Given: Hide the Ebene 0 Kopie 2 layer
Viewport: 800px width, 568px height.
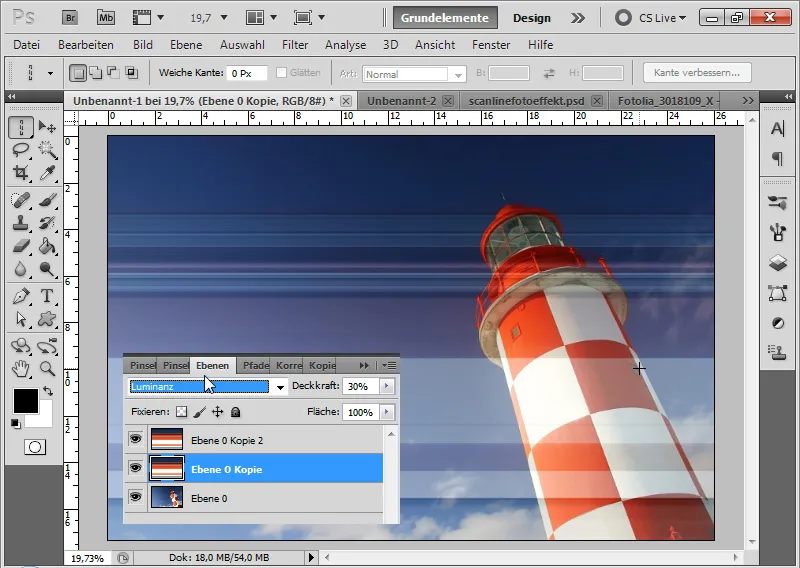Looking at the screenshot, I should click(135, 439).
